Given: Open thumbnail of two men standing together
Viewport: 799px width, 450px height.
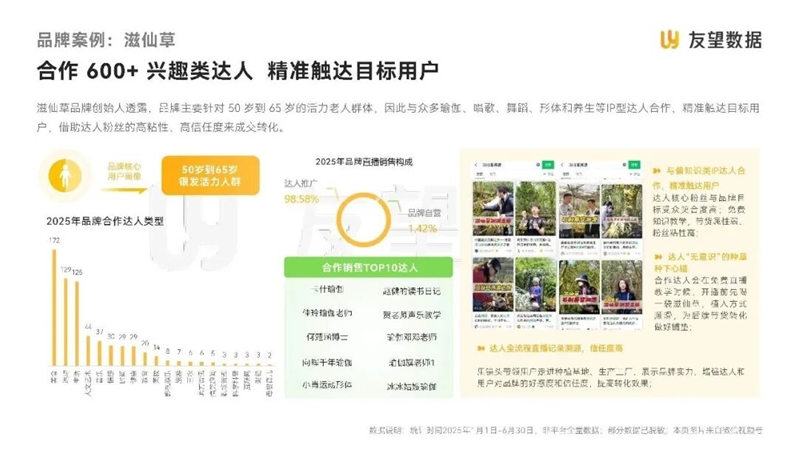Looking at the screenshot, I should click(579, 210).
